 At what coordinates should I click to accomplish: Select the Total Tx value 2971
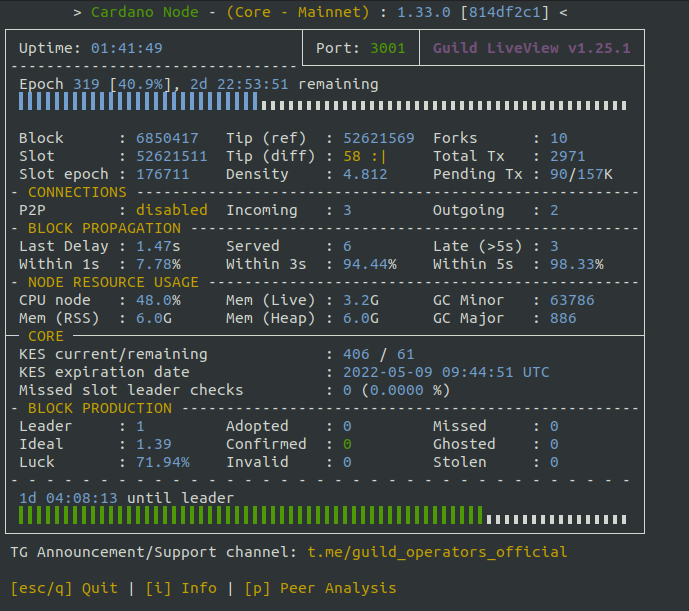[567, 156]
